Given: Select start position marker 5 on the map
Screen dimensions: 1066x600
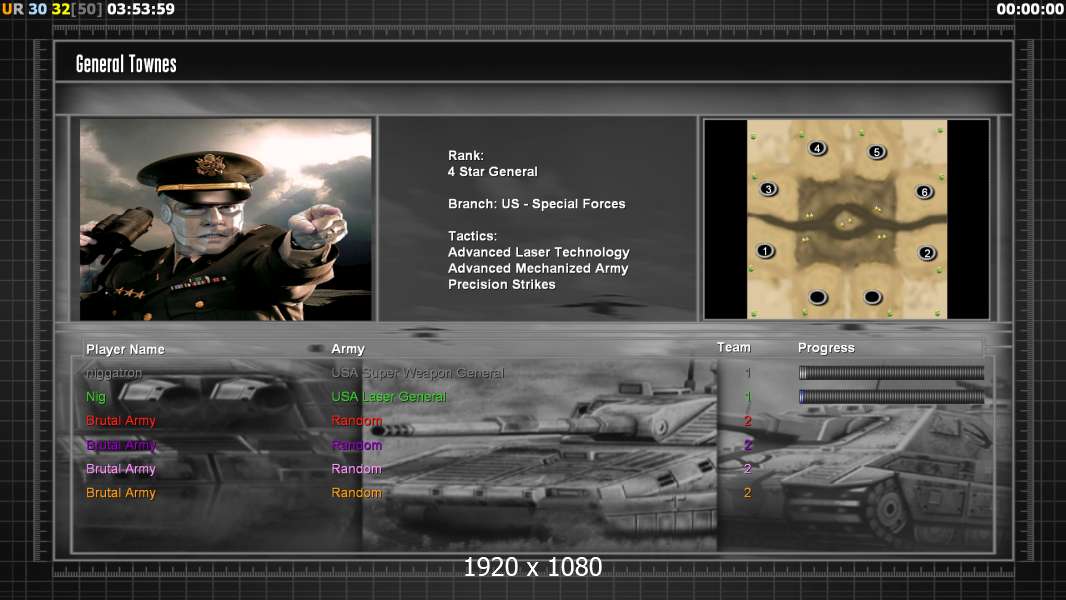Looking at the screenshot, I should (x=876, y=152).
